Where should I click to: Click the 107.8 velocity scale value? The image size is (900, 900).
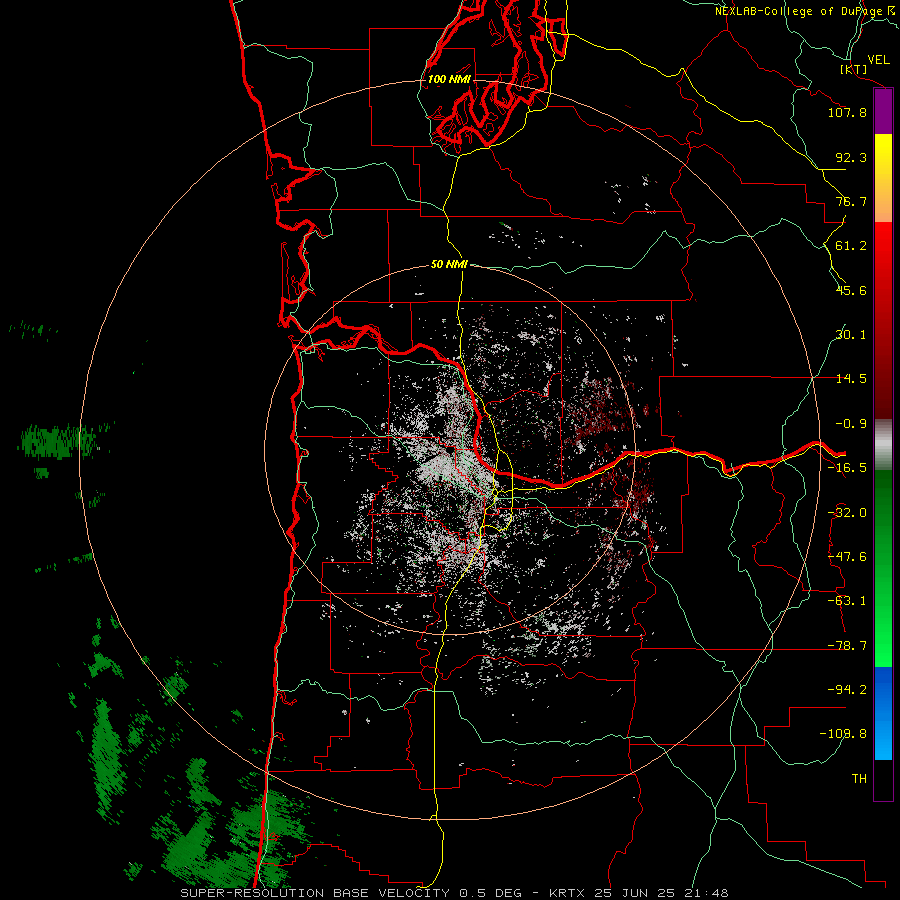click(847, 112)
